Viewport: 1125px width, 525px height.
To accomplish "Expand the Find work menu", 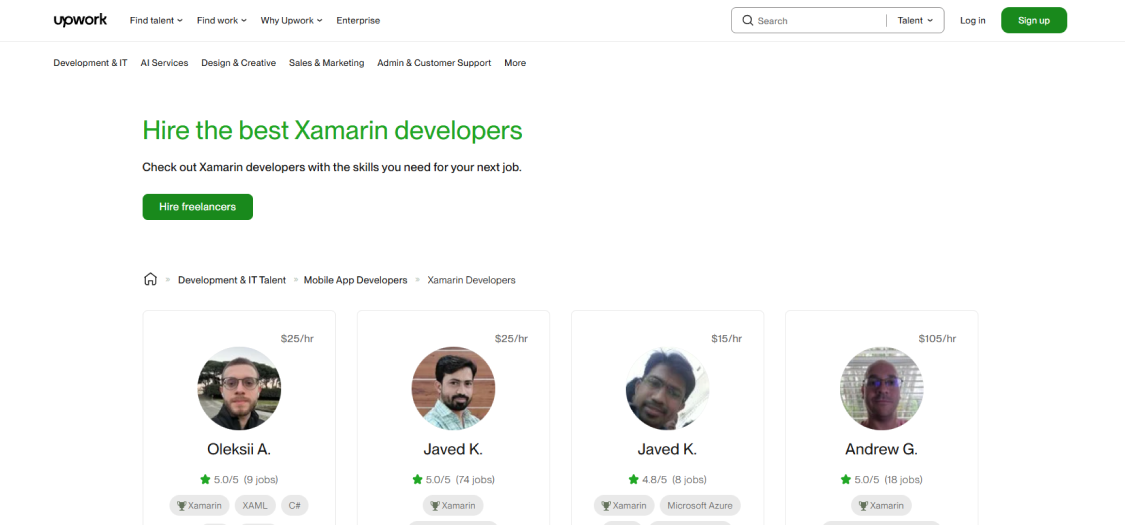I will coord(222,21).
